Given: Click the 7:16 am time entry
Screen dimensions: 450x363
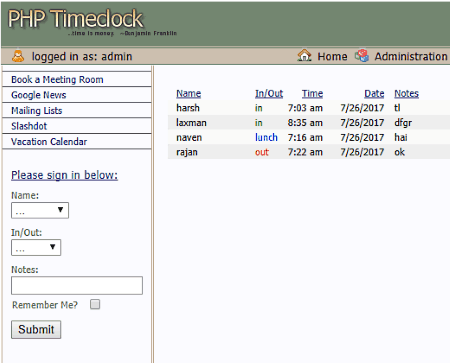Looking at the screenshot, I should (x=305, y=137).
